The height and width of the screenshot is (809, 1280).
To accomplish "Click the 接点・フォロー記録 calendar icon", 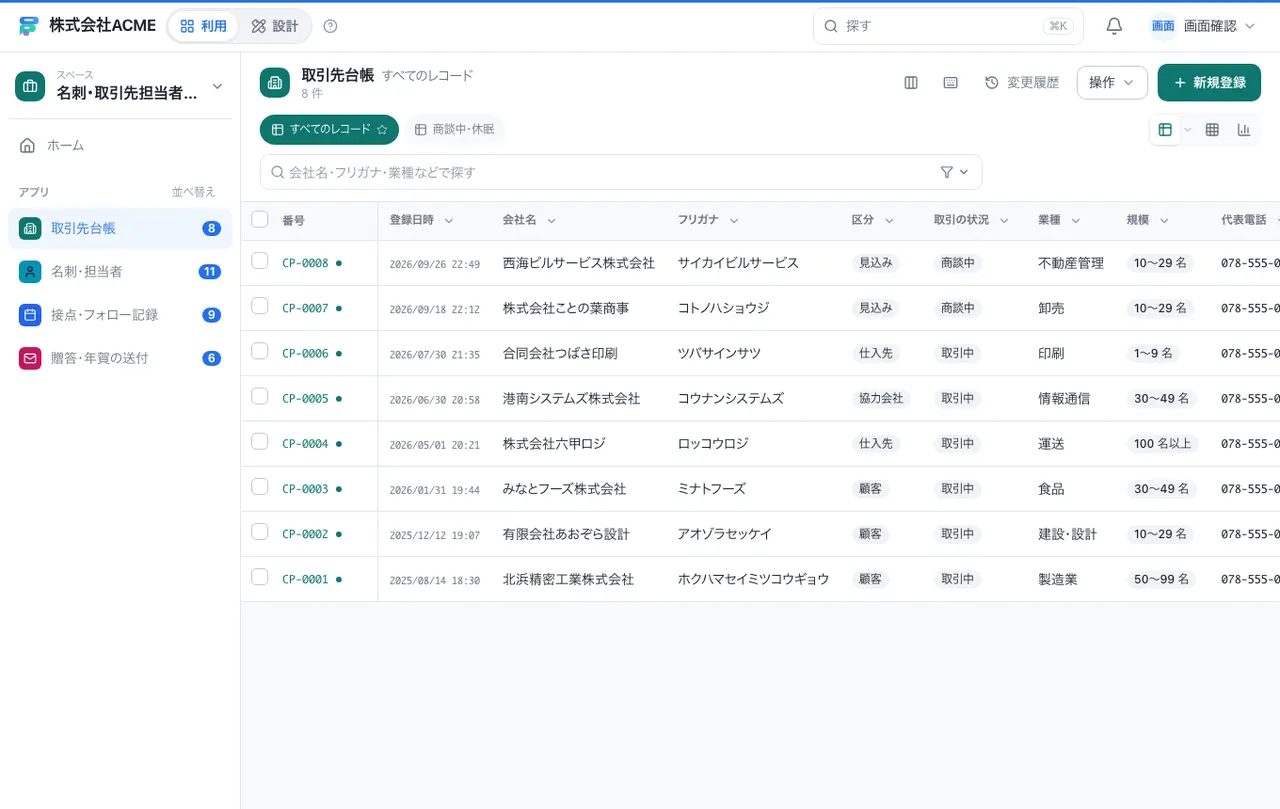I will coord(30,315).
